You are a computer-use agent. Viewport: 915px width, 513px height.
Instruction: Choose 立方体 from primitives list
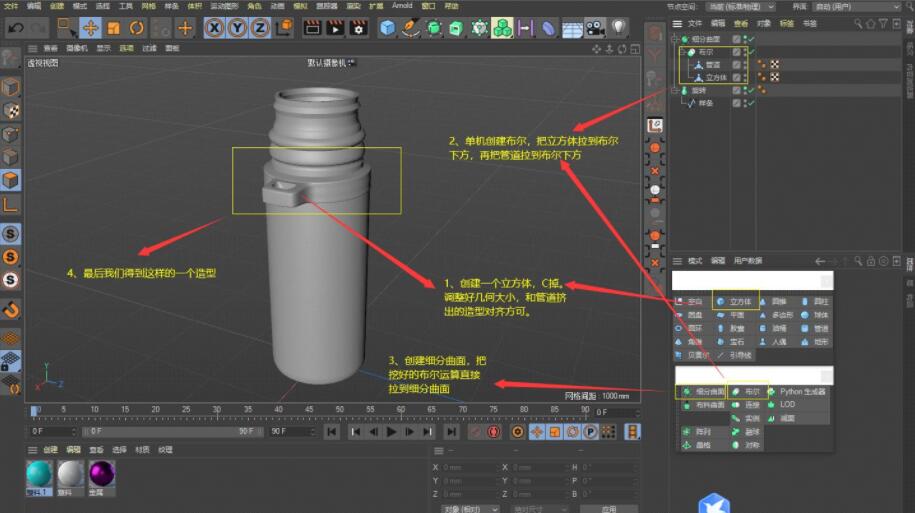point(735,302)
